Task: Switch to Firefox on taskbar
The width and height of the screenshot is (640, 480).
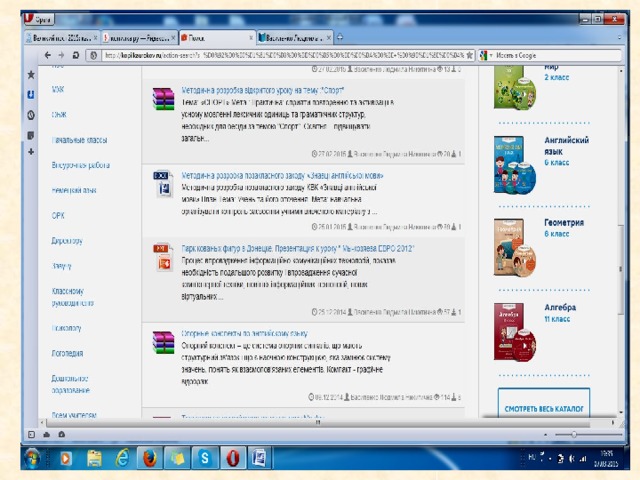Action: (150, 458)
